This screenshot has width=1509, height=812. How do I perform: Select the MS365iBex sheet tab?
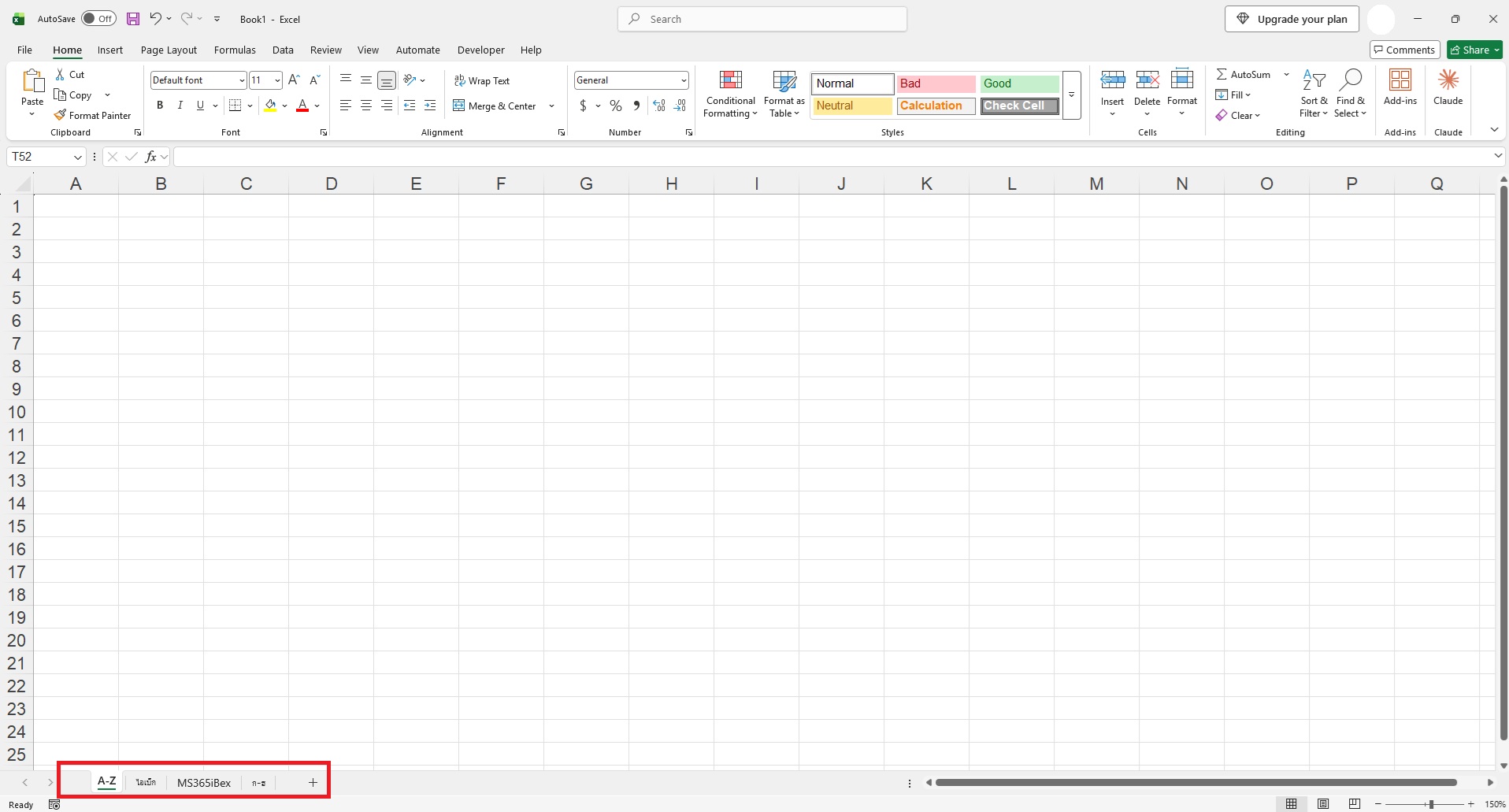point(204,782)
